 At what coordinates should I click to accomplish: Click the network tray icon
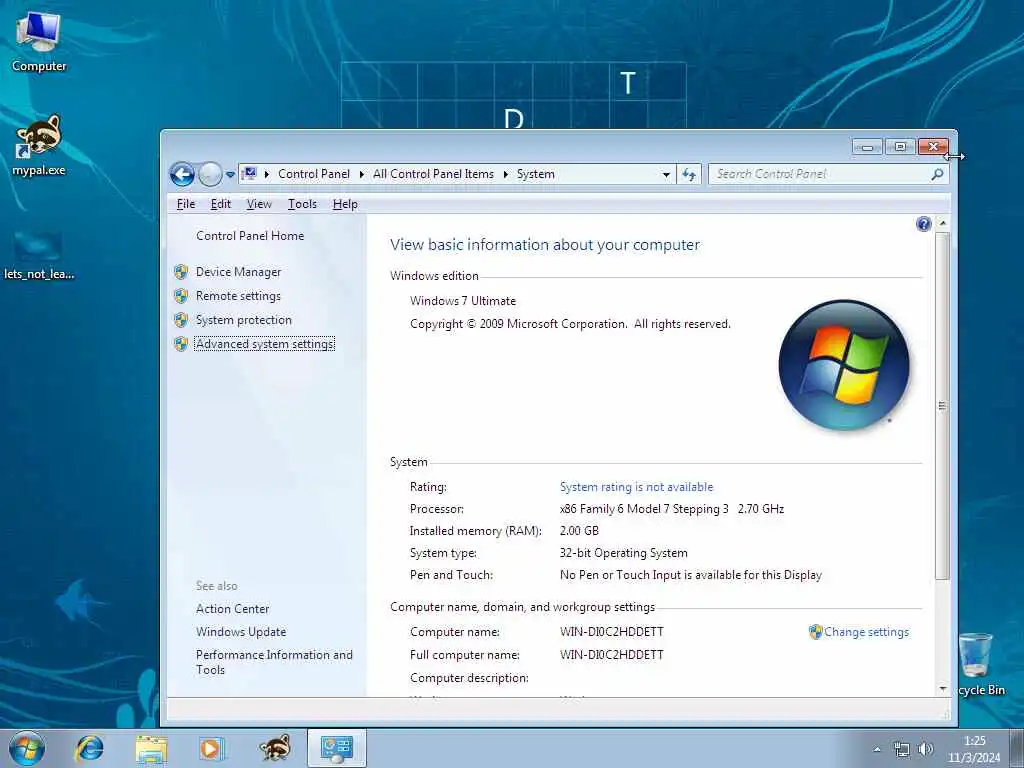tap(902, 749)
